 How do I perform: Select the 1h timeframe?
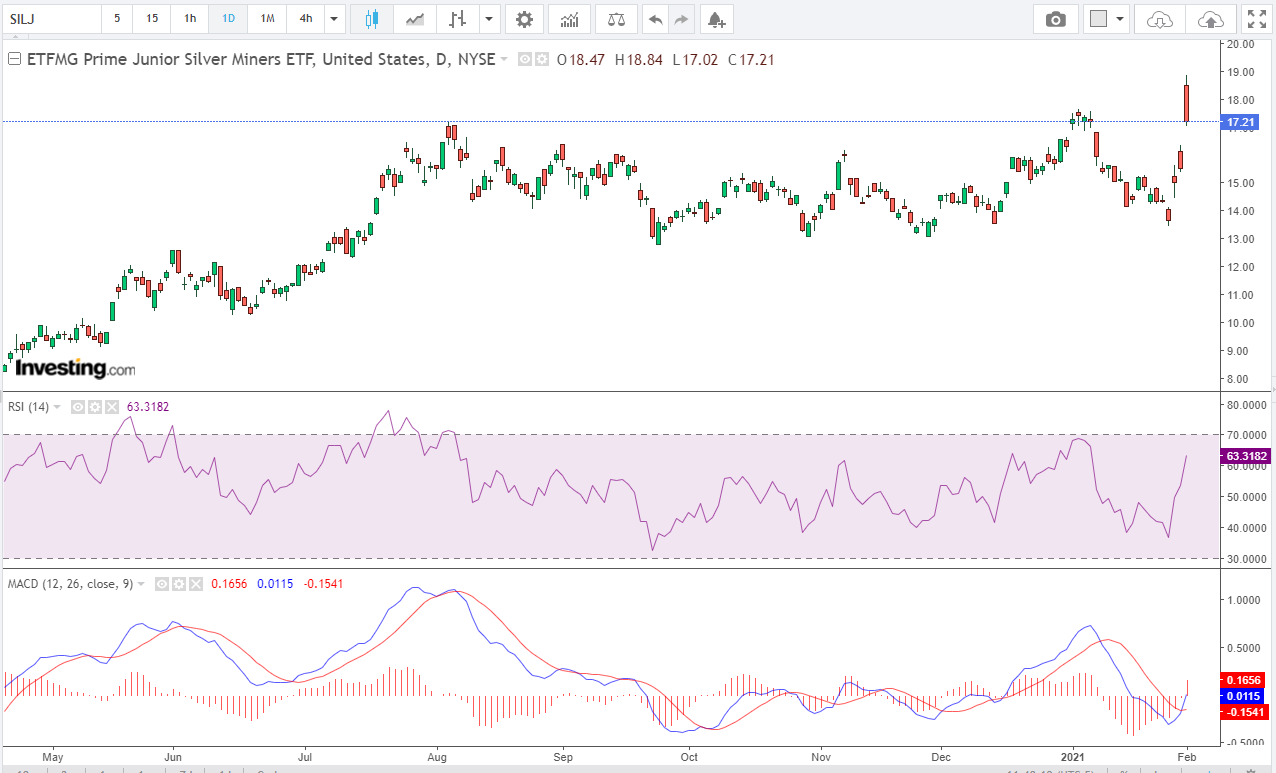(x=190, y=19)
